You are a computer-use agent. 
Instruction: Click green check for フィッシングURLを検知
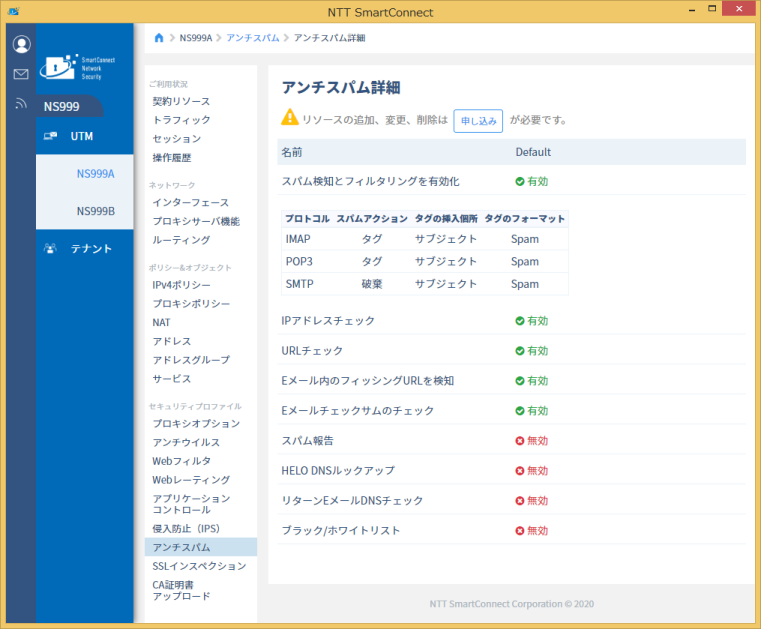[x=519, y=381]
